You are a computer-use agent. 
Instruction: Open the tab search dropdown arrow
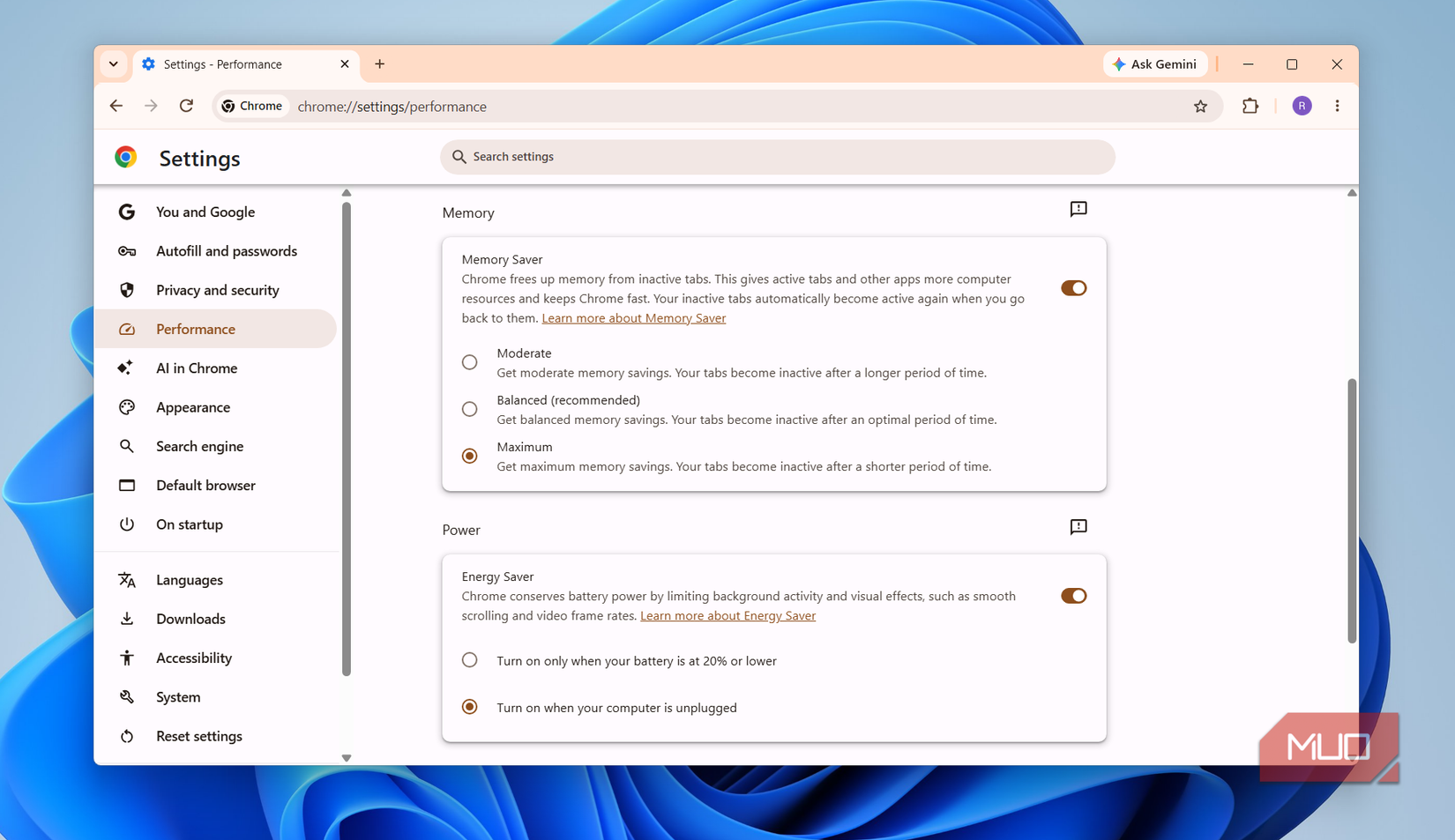[114, 64]
